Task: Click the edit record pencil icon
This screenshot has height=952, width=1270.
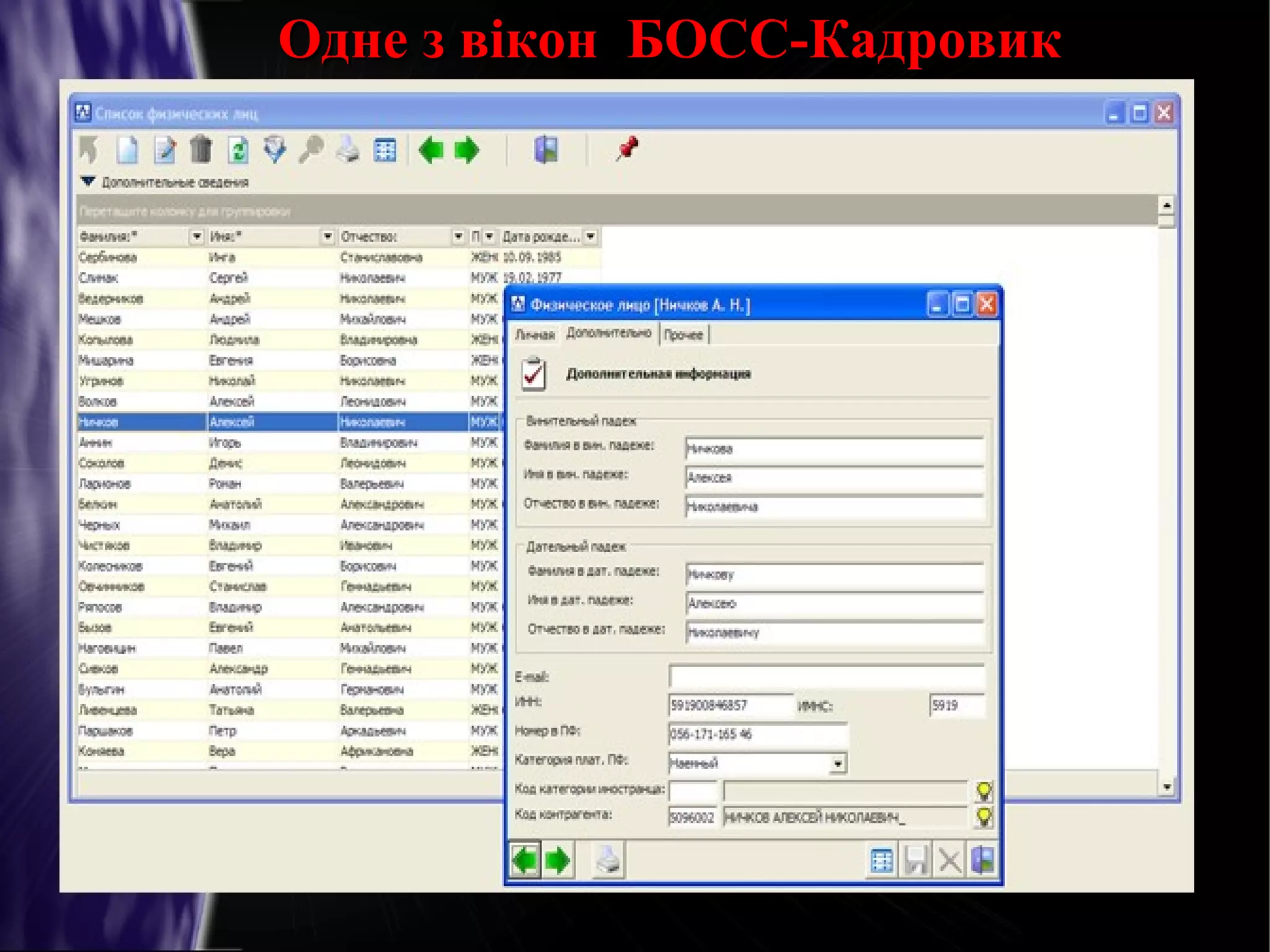Action: (x=164, y=150)
